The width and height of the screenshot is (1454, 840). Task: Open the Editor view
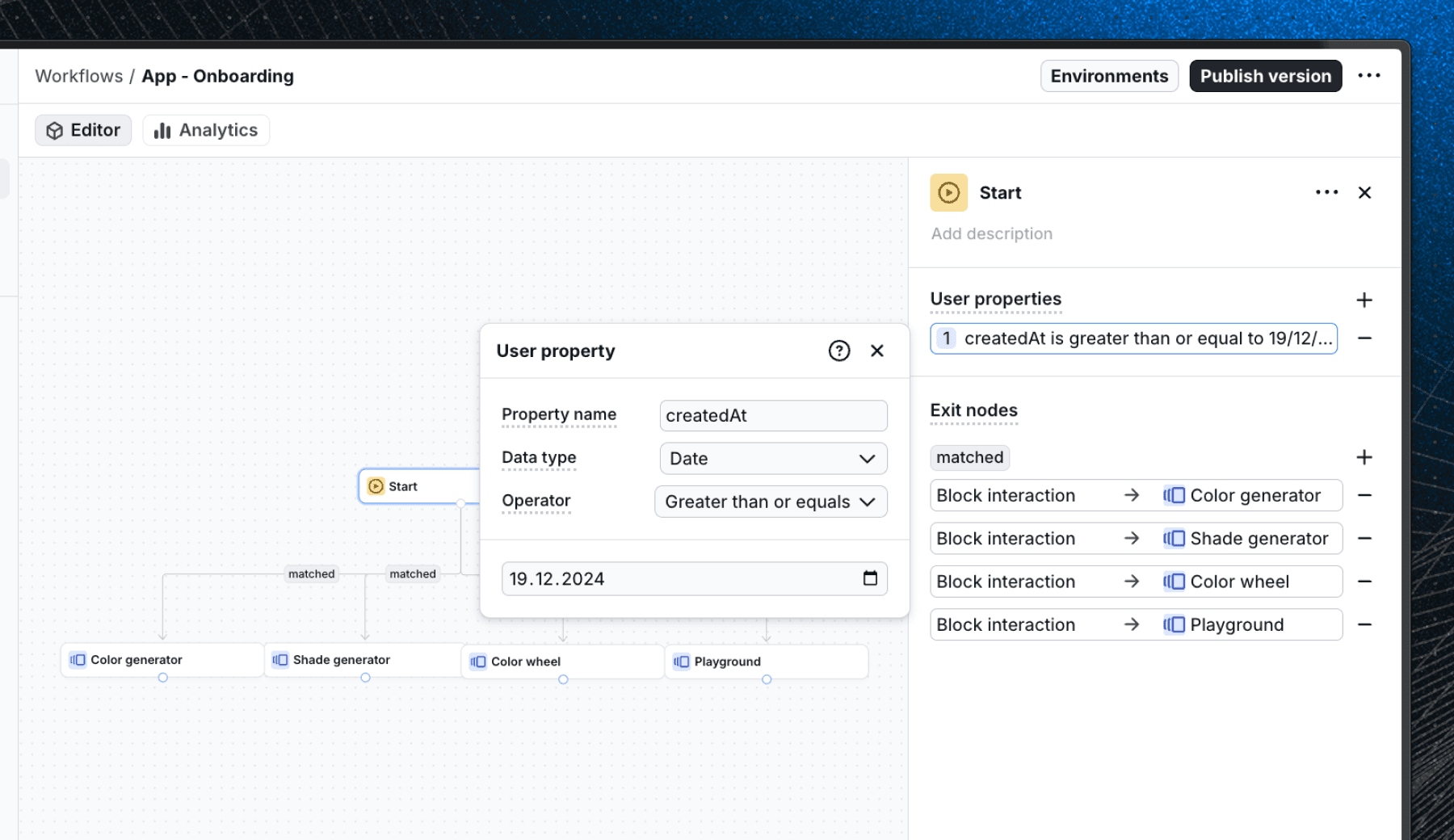(x=82, y=129)
